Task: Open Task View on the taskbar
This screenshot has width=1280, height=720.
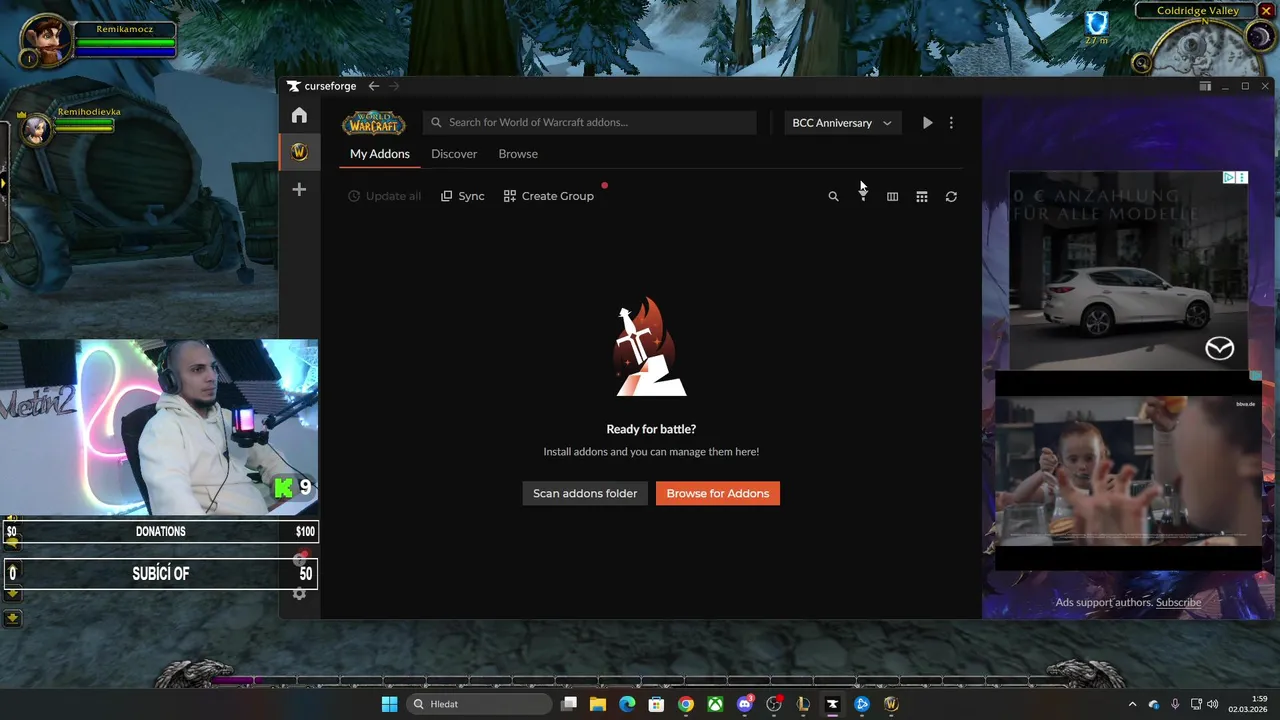Action: [569, 704]
